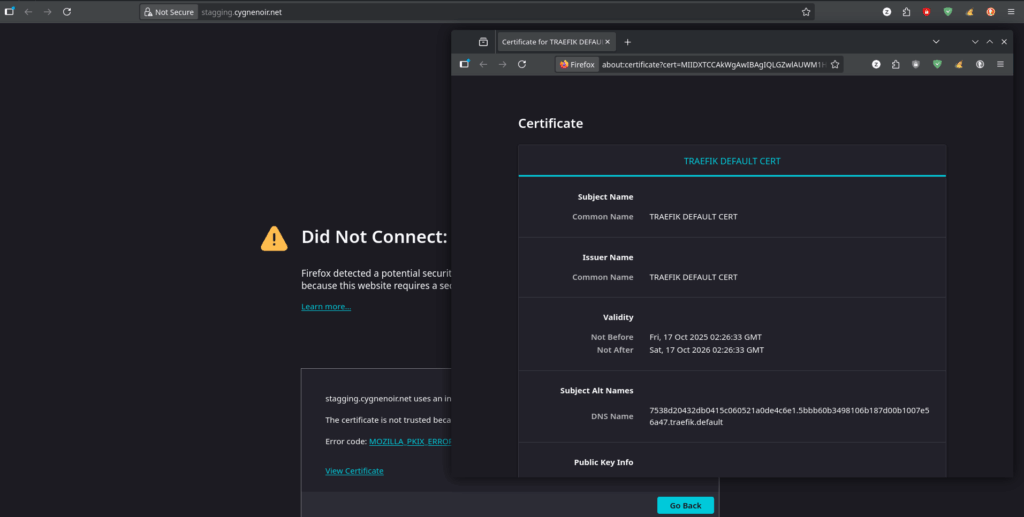
Task: Reload the certificate viewer page
Action: click(521, 64)
